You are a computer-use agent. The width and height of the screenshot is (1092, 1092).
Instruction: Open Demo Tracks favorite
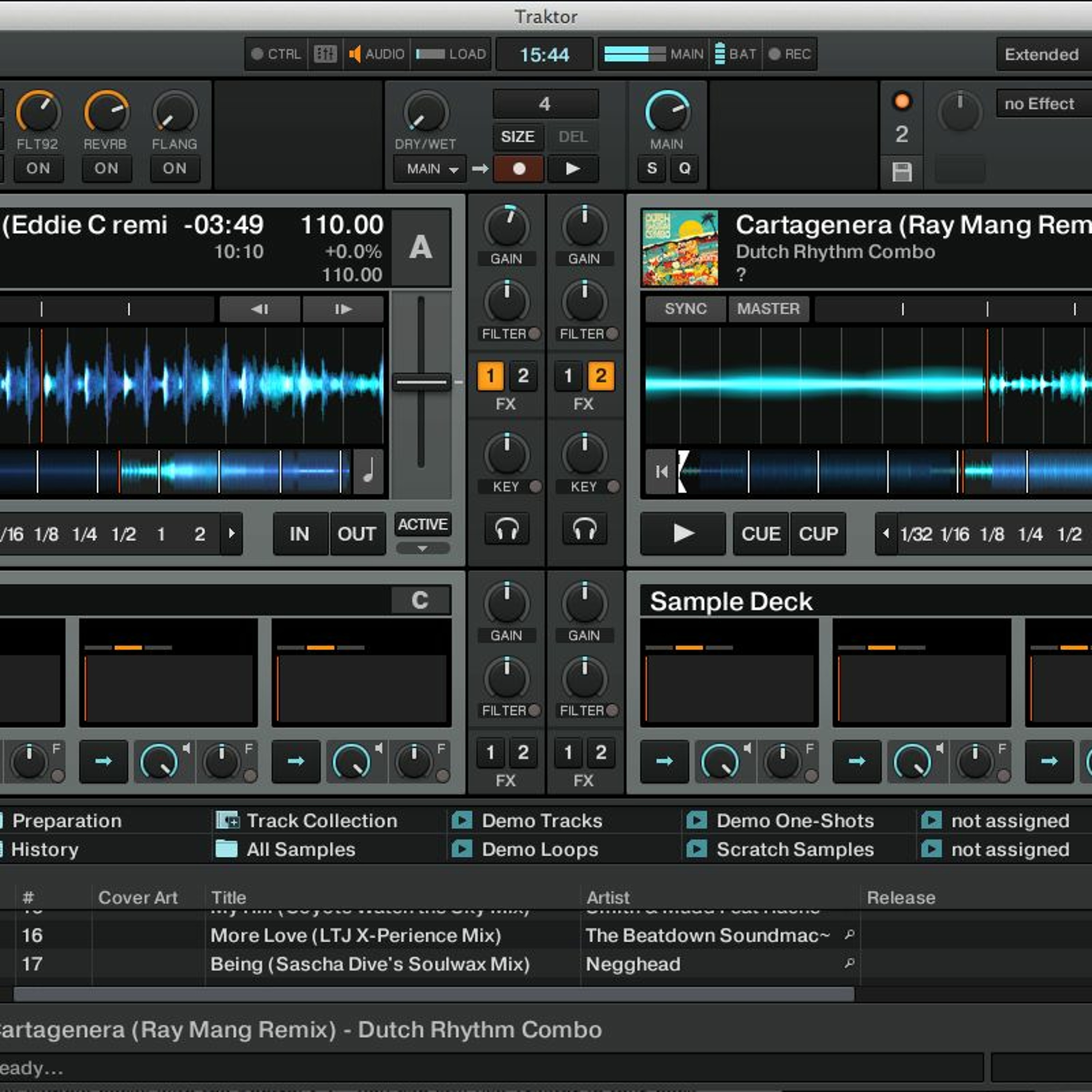pyautogui.click(x=527, y=821)
